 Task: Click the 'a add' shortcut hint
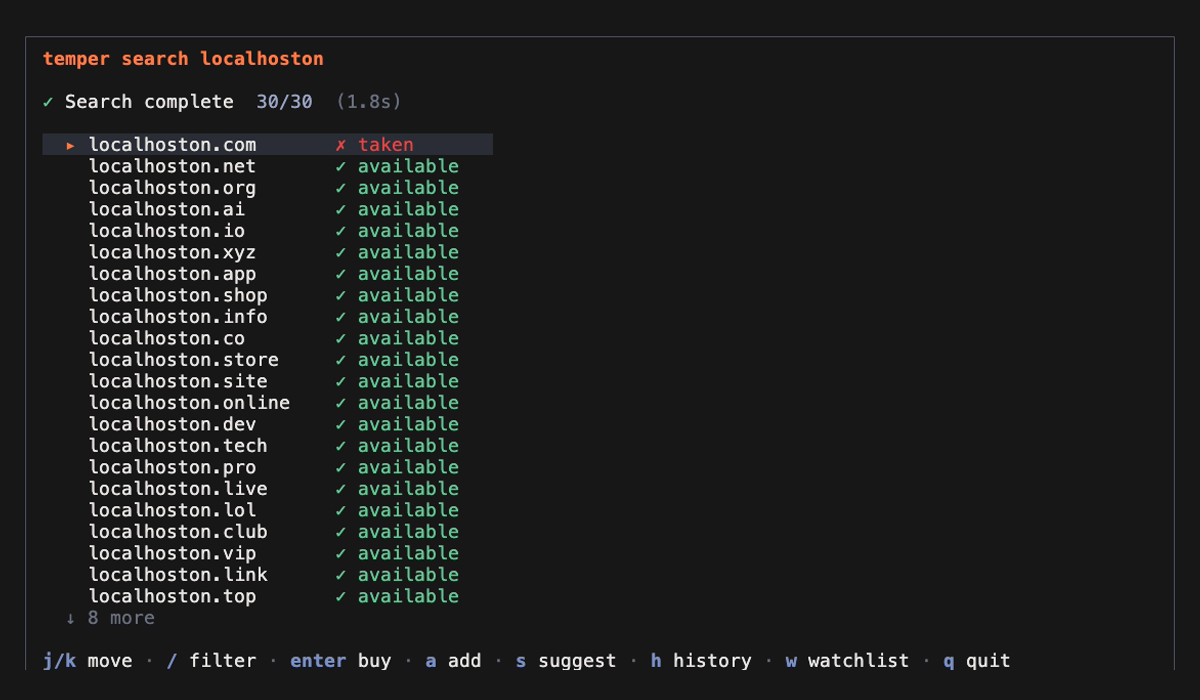coord(453,661)
